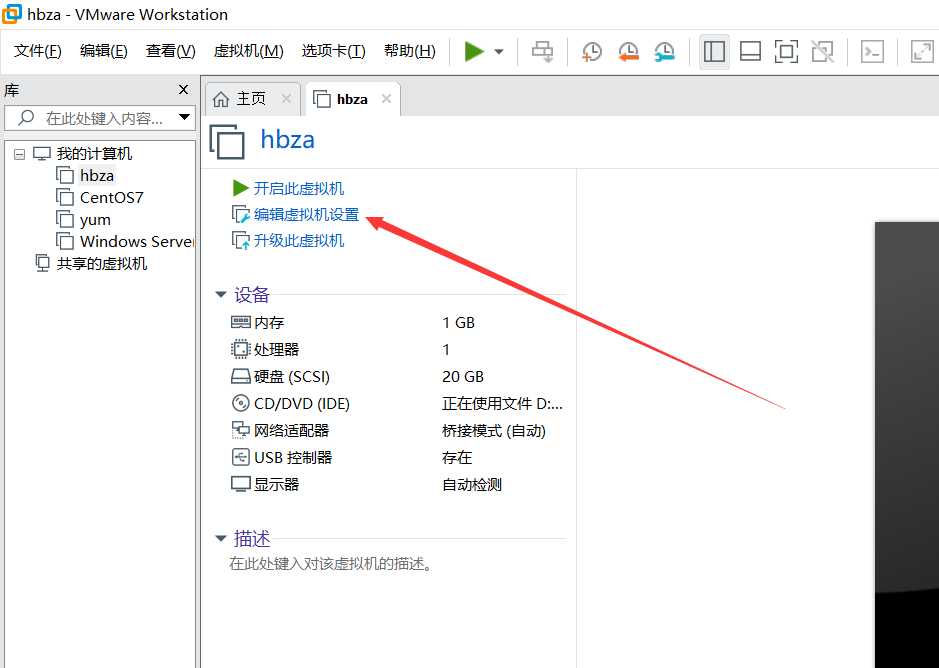Click the Unity mode toolbar icon
Viewport: 939px width, 668px height.
click(x=823, y=52)
